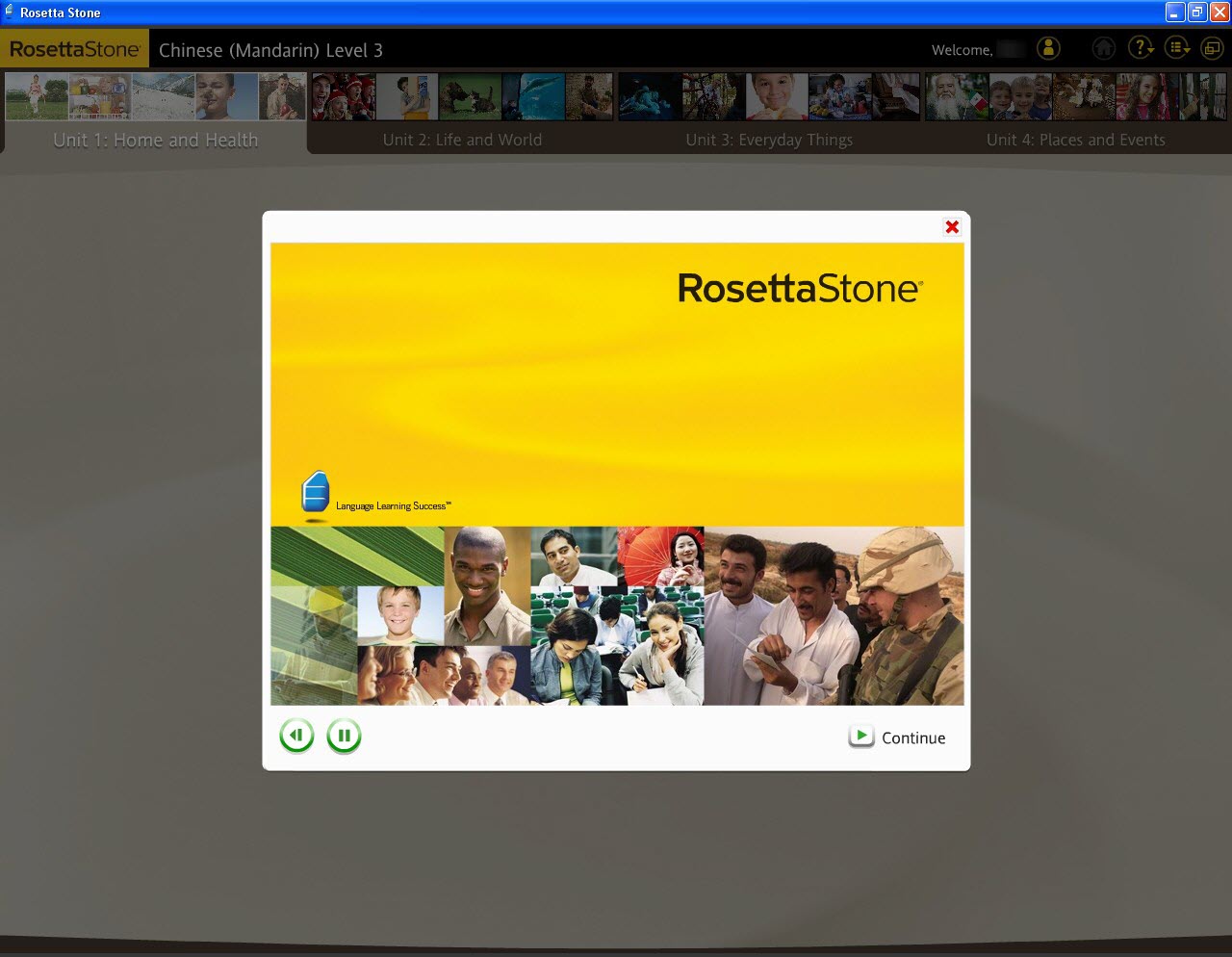Click the Rosetta Stone title bar app icon
1232x957 pixels.
[x=10, y=12]
